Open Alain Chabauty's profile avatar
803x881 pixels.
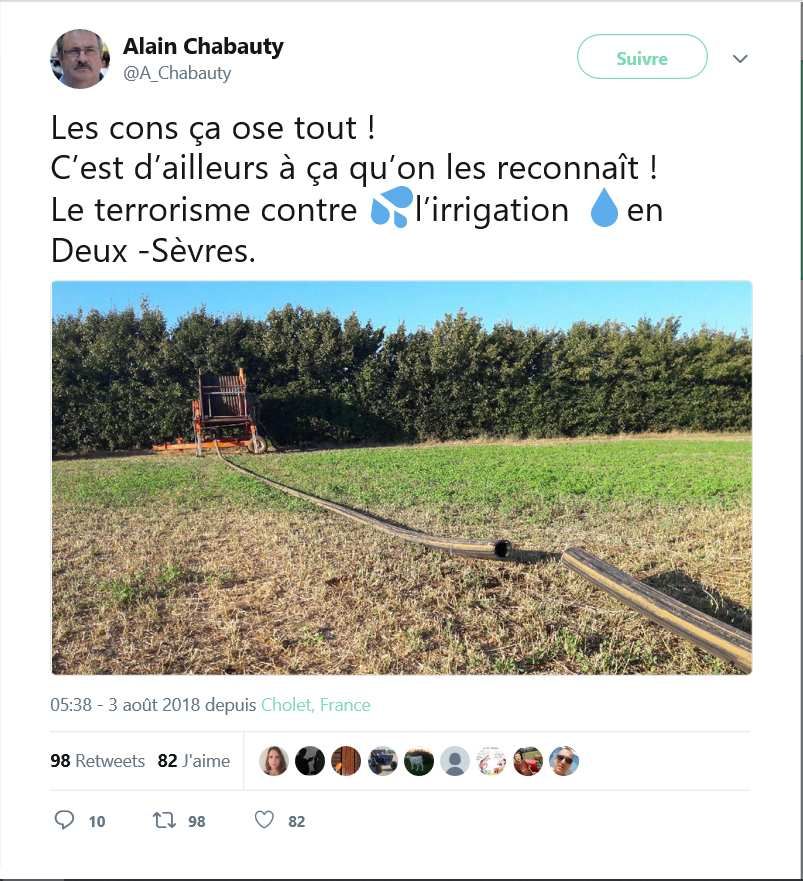[80, 59]
